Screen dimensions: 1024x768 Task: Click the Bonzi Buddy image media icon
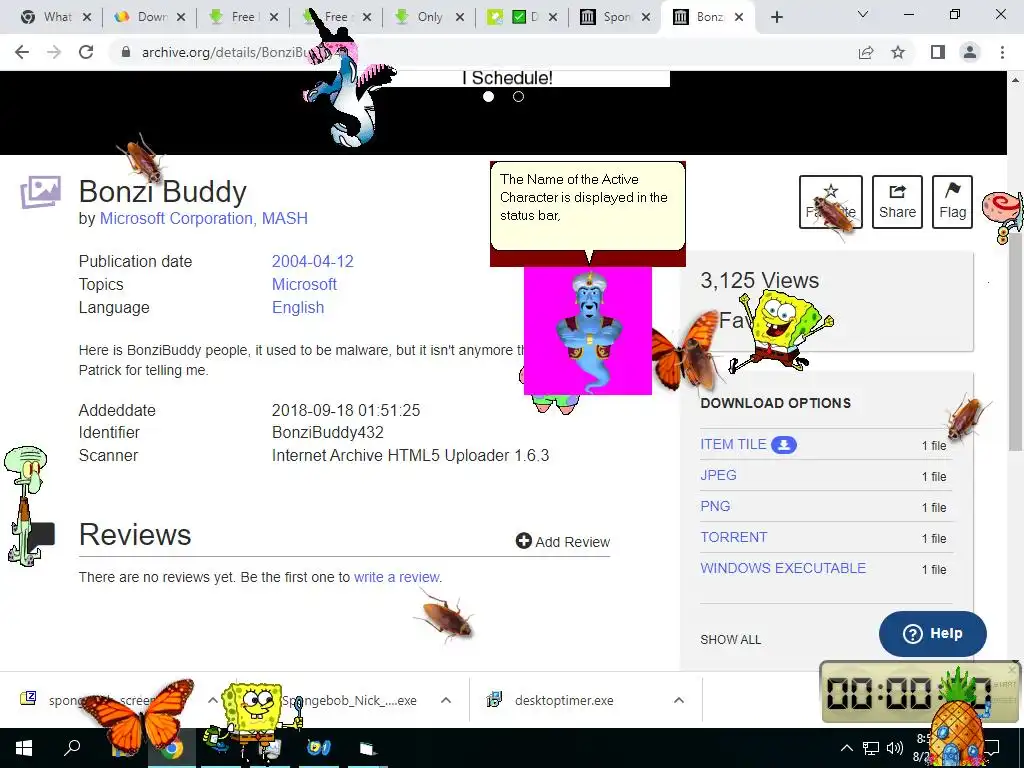[40, 192]
